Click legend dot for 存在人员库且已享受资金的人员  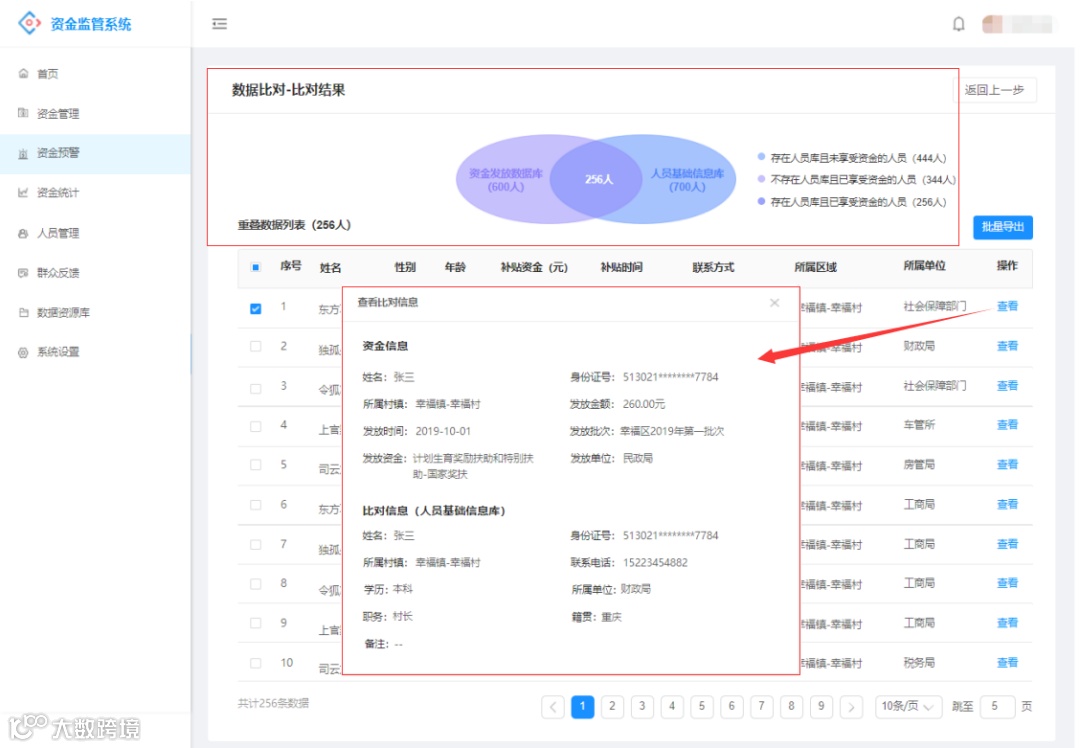(761, 201)
